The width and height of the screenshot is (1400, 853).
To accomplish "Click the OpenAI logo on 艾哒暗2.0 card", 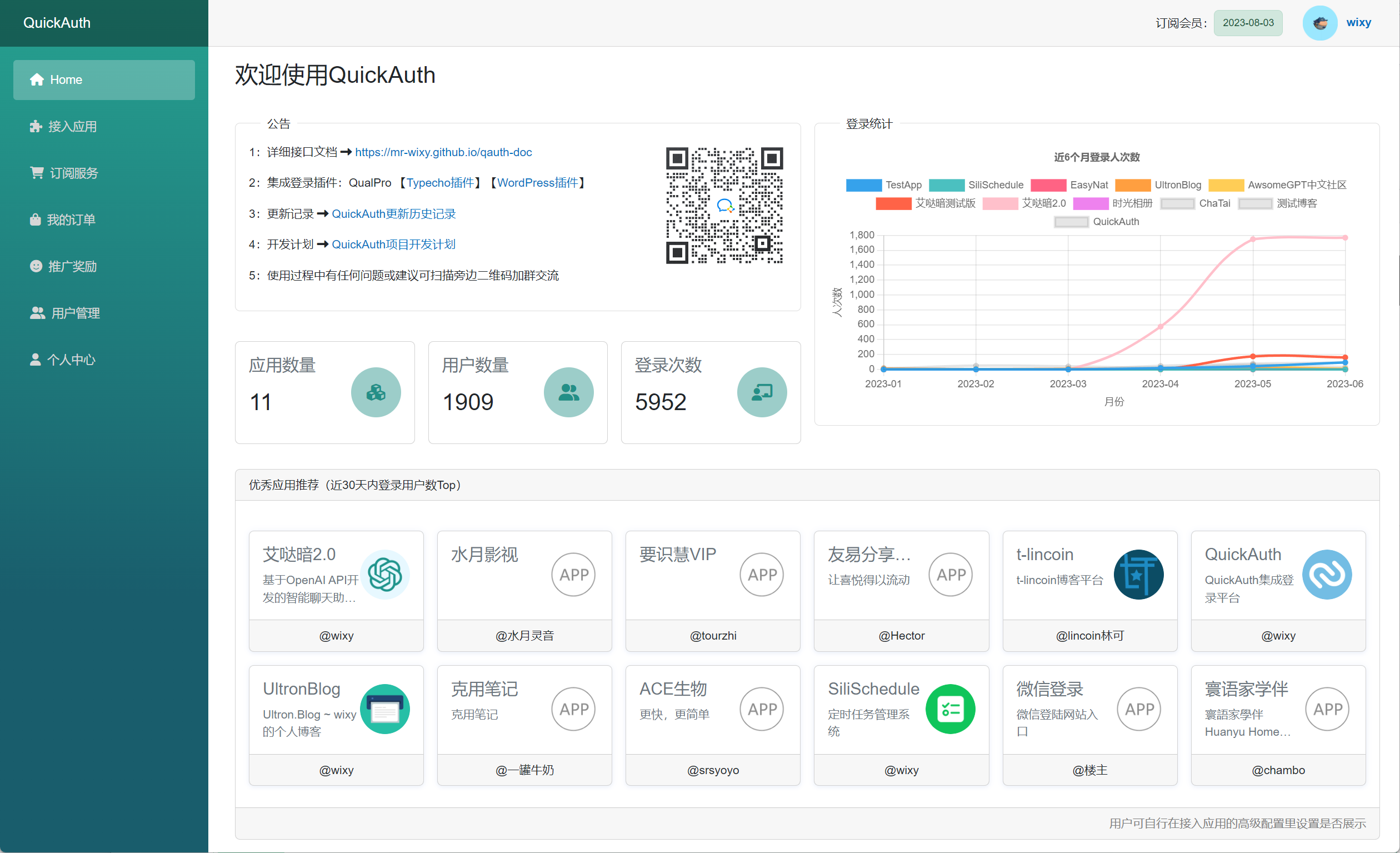I will (384, 575).
